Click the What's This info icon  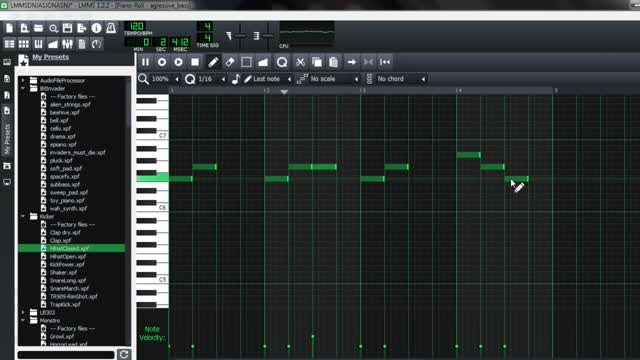coord(96,28)
